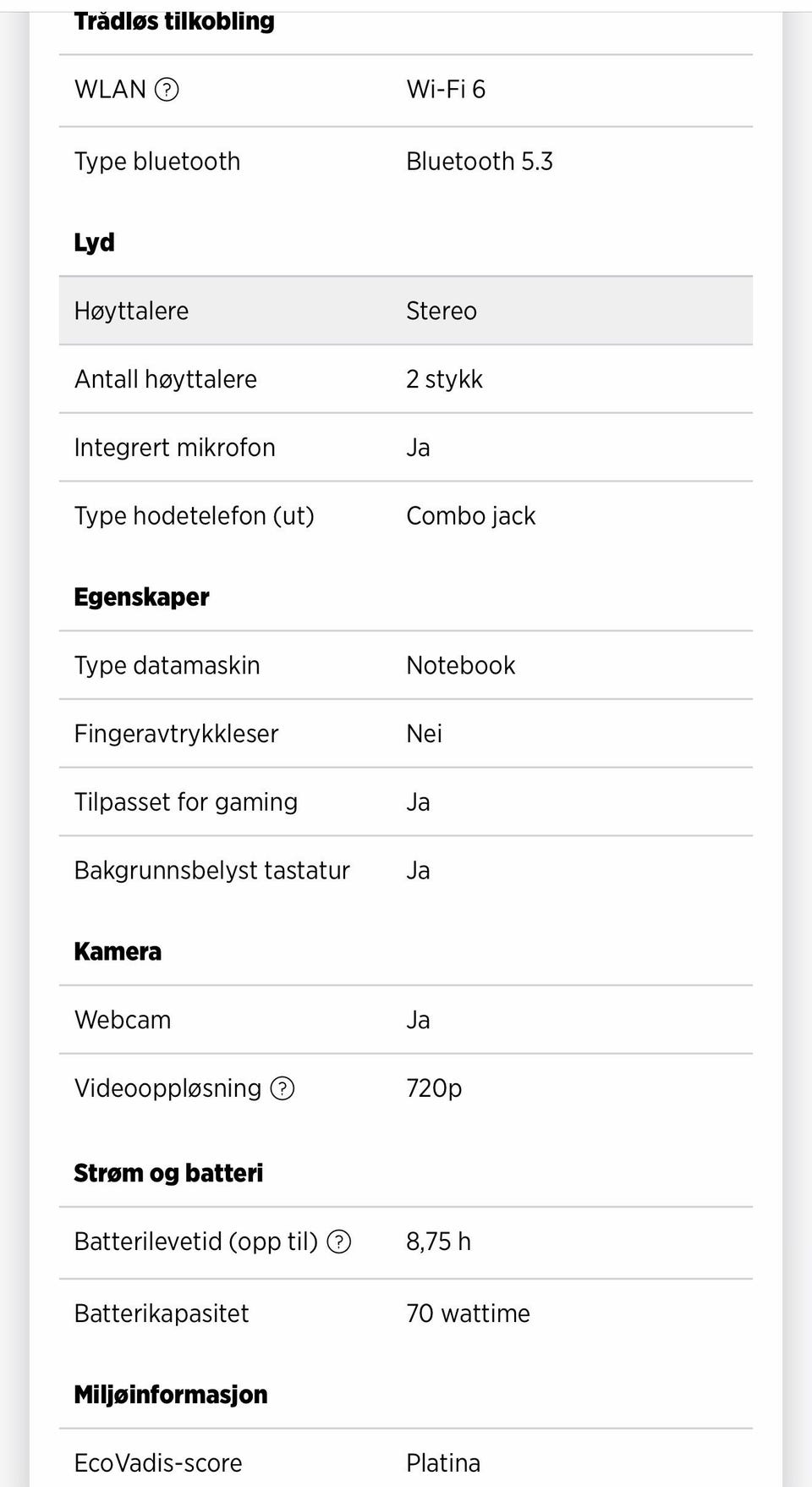Select the Notebook value text
Viewport: 812px width, 1487px height.
point(460,666)
